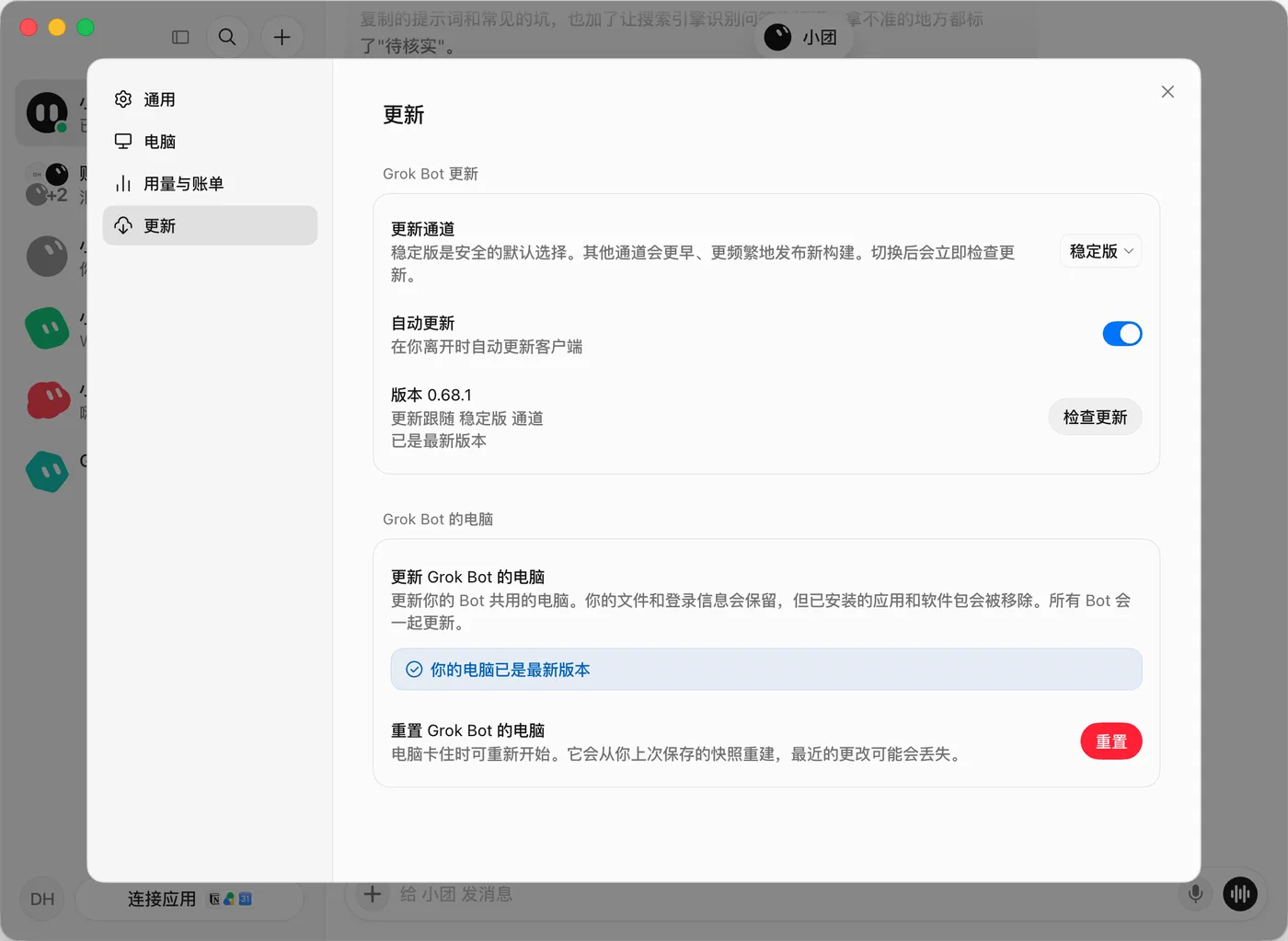The width and height of the screenshot is (1288, 941).
Task: Click the microphone dictation icon
Action: pyautogui.click(x=1195, y=894)
